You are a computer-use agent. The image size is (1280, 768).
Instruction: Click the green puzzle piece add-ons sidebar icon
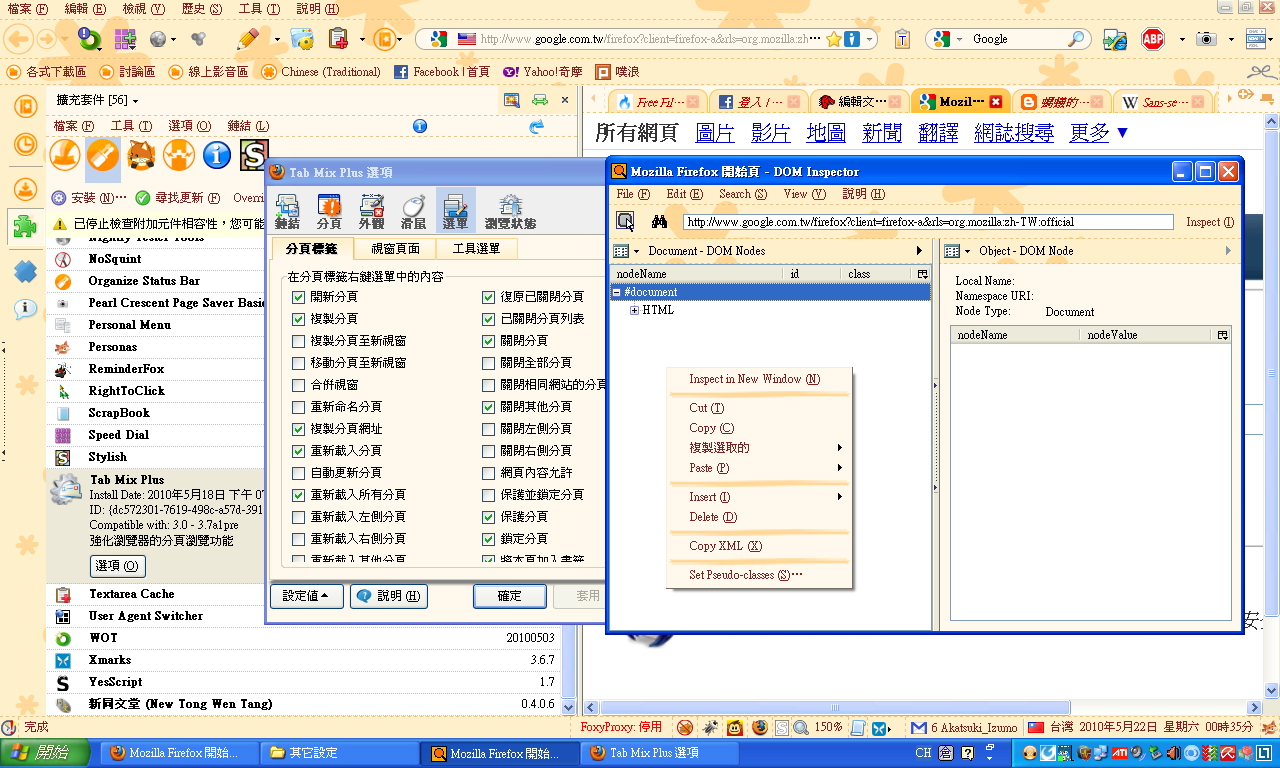26,228
